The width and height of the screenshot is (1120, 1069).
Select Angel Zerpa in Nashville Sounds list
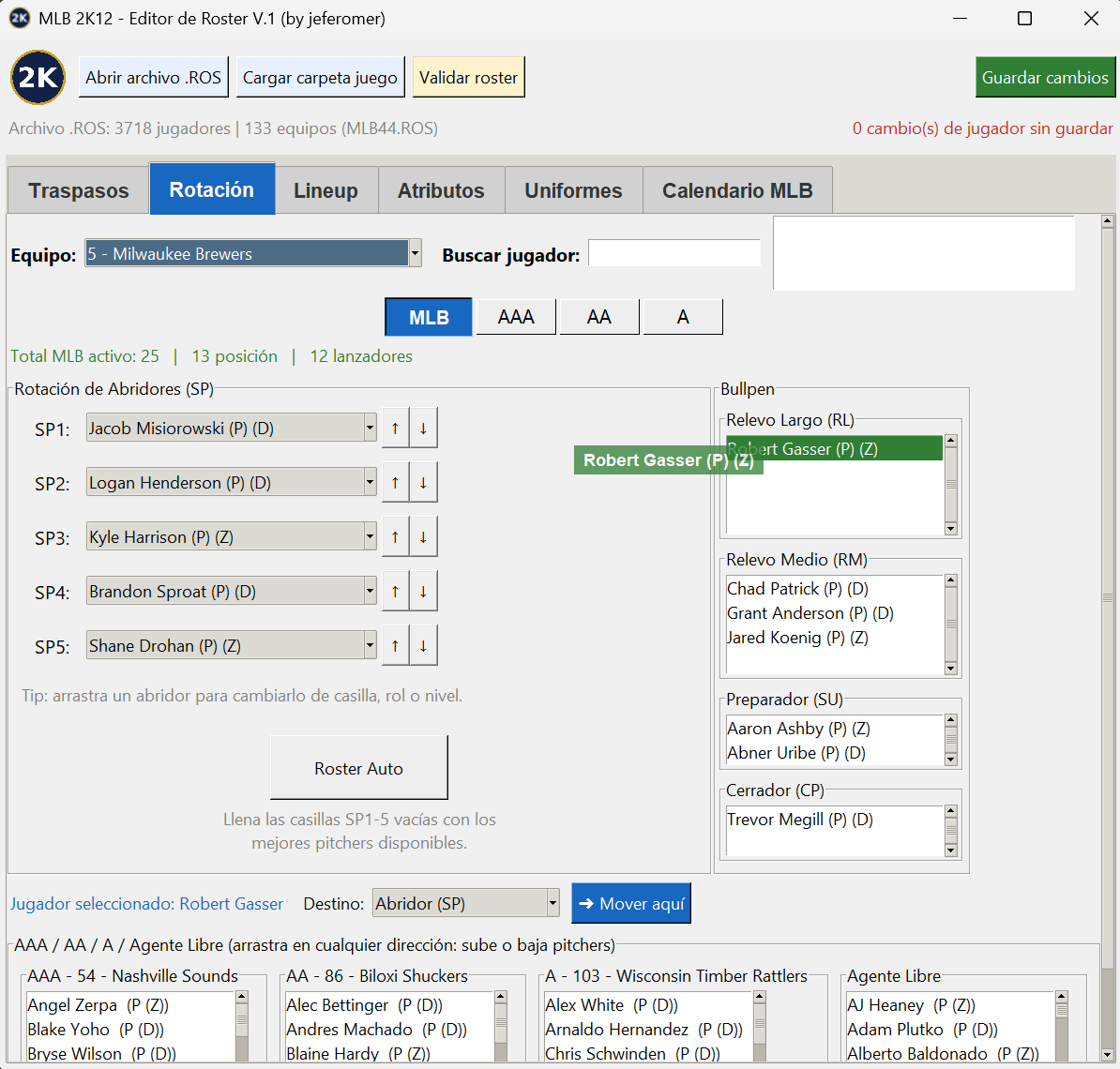click(x=130, y=1004)
